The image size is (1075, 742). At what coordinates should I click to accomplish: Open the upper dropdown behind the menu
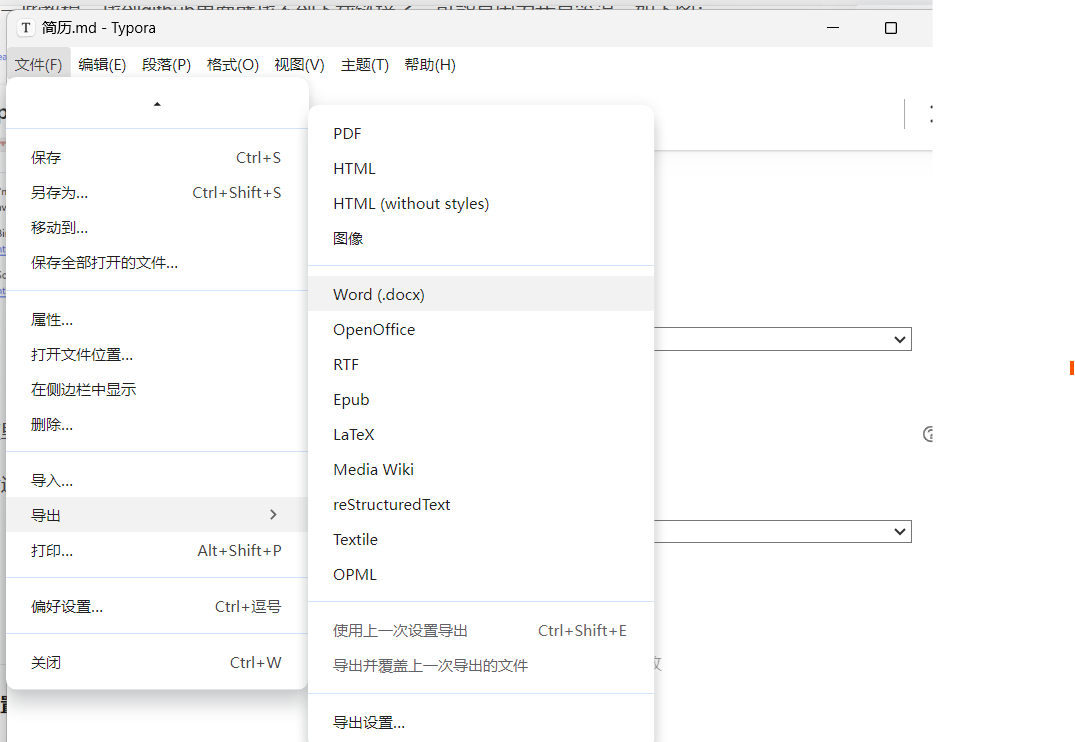[782, 339]
